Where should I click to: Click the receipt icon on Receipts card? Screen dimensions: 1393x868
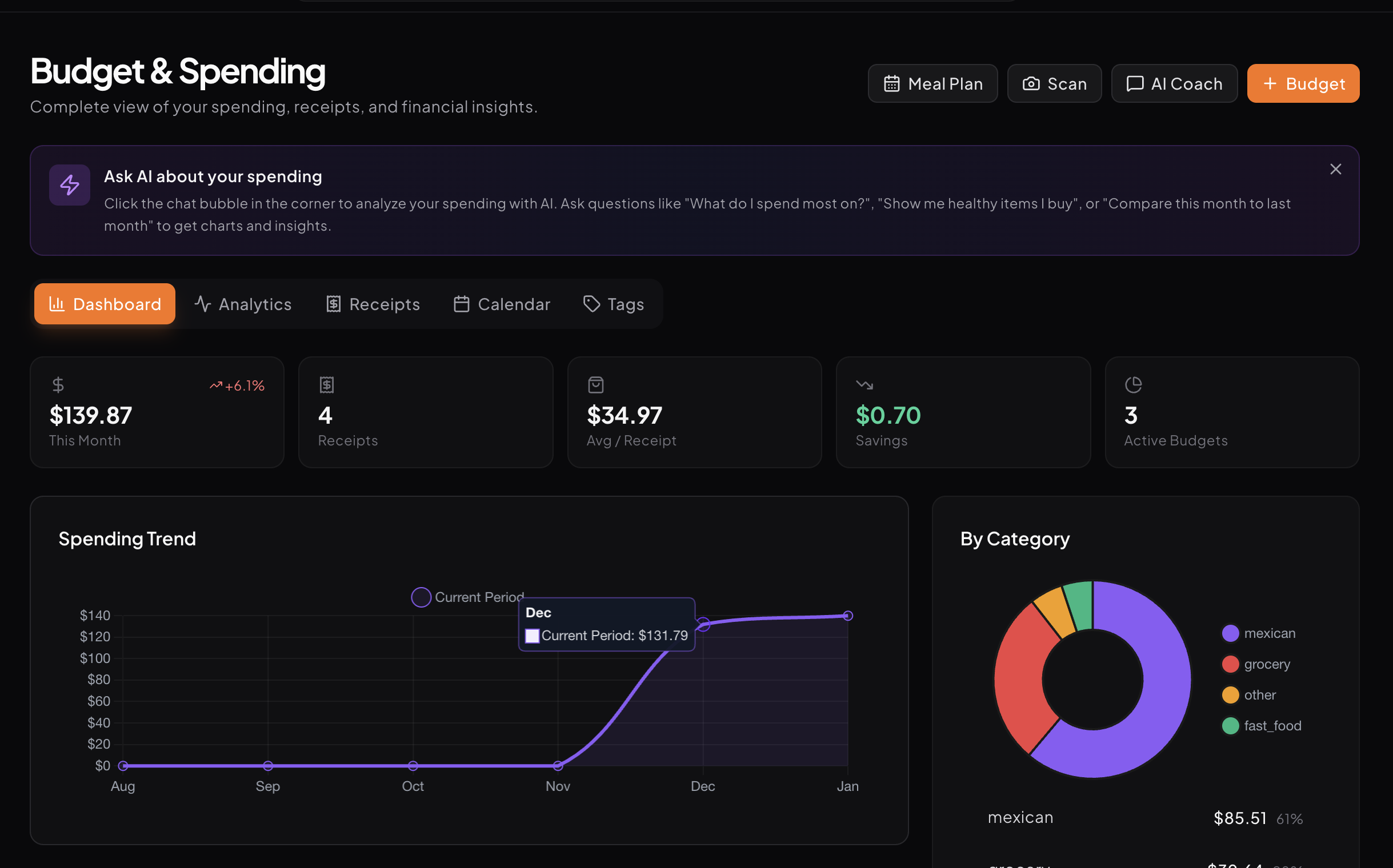pyautogui.click(x=326, y=385)
